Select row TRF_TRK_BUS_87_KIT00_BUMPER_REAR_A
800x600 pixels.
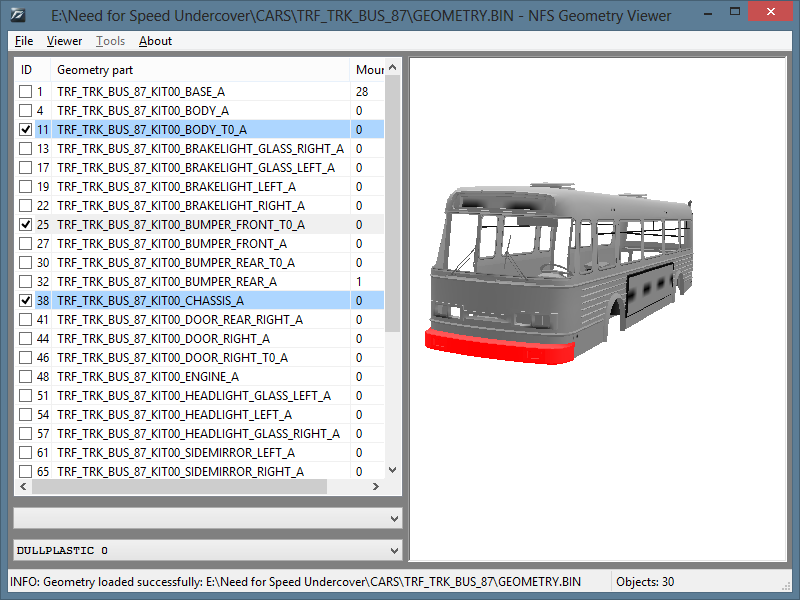click(x=200, y=282)
